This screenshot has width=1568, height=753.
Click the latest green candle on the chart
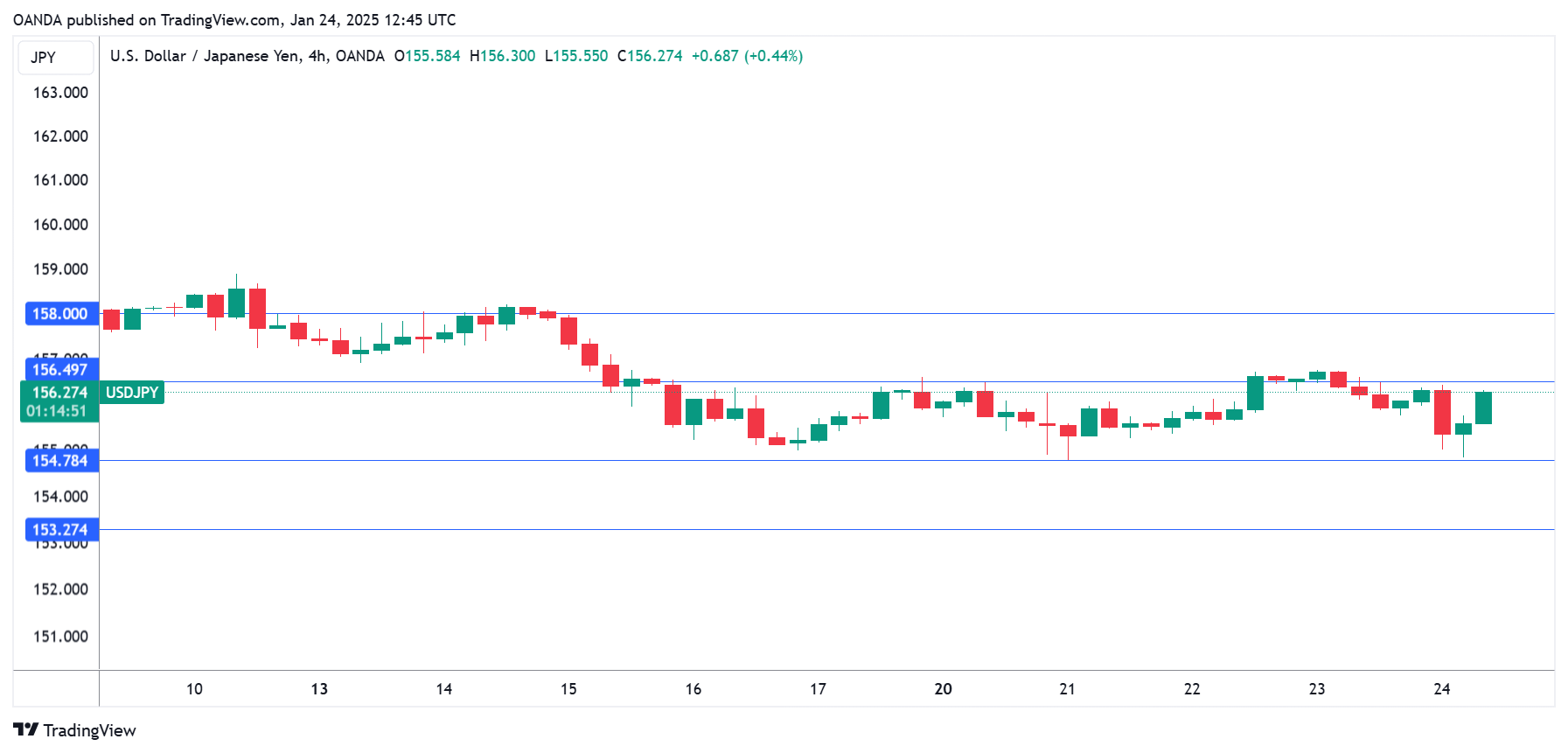[1483, 408]
